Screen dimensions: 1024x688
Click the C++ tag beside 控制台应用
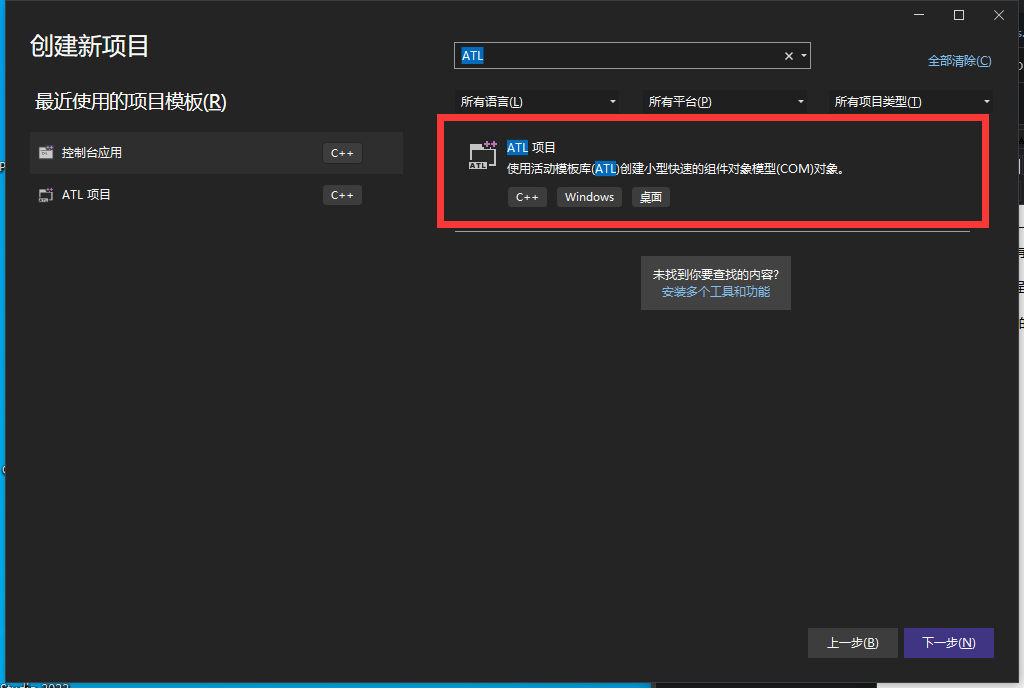click(342, 153)
